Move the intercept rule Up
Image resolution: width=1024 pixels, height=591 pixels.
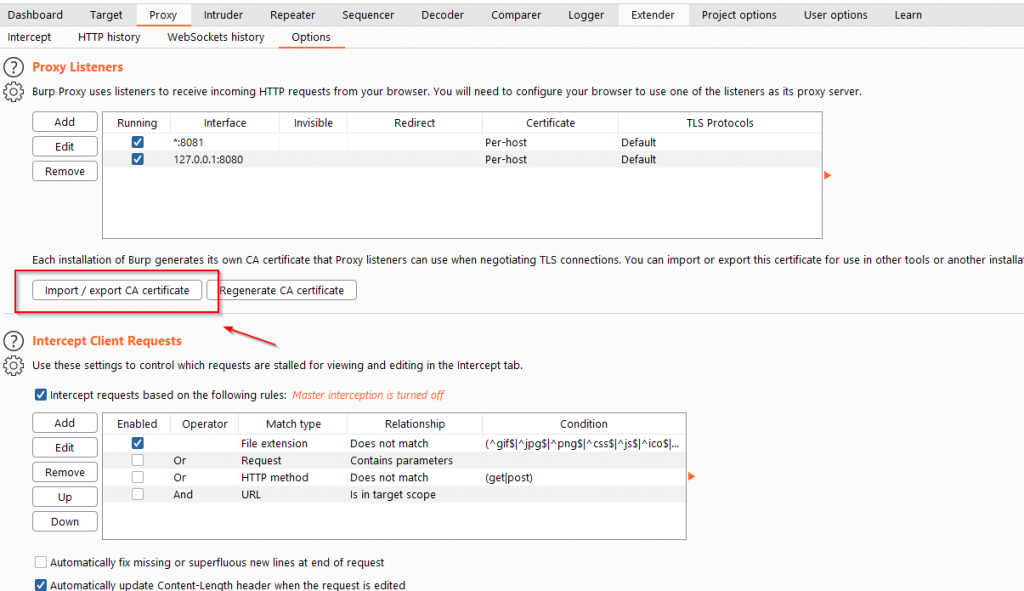65,497
